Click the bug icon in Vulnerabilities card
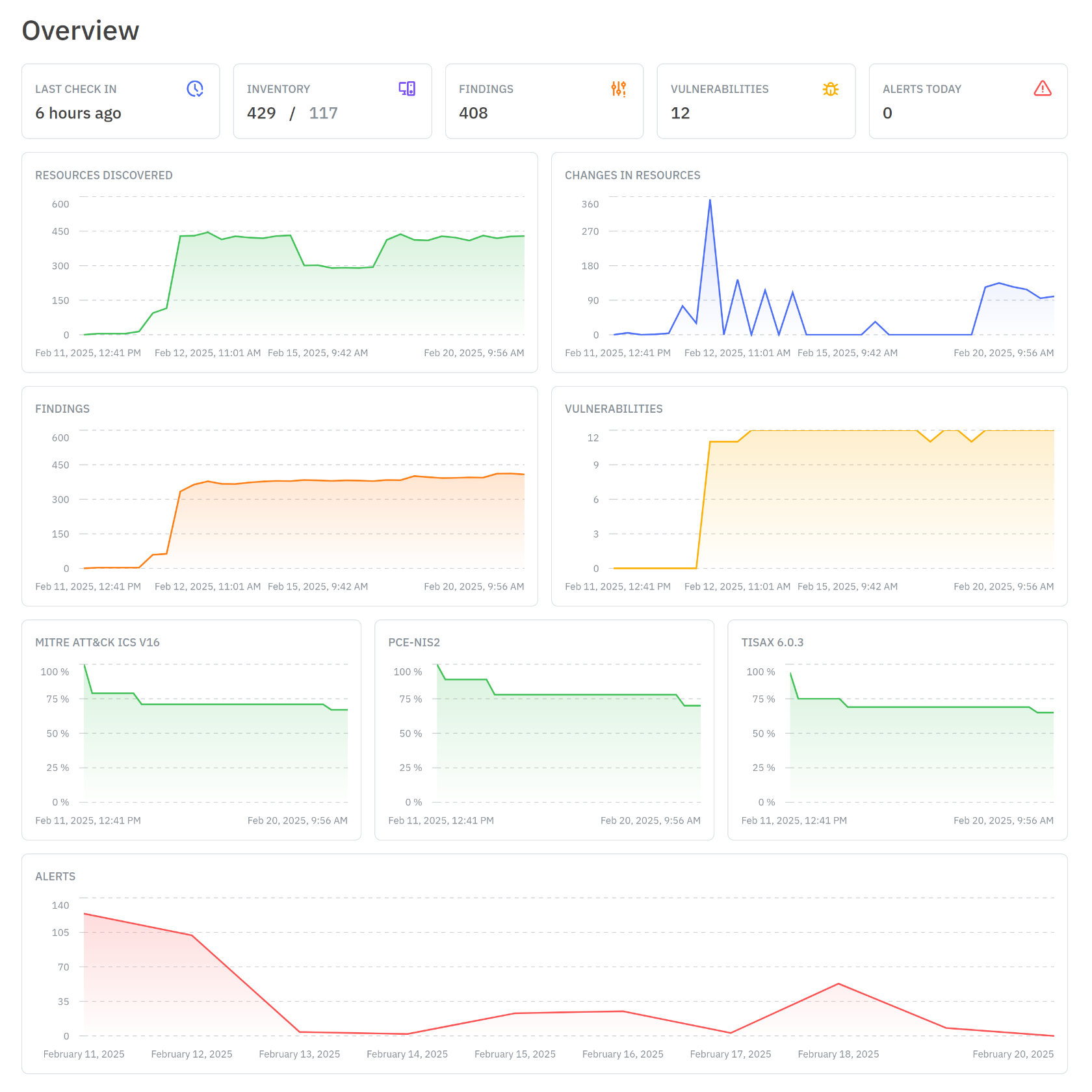Screen dimensions: 1092x1092 pos(830,89)
